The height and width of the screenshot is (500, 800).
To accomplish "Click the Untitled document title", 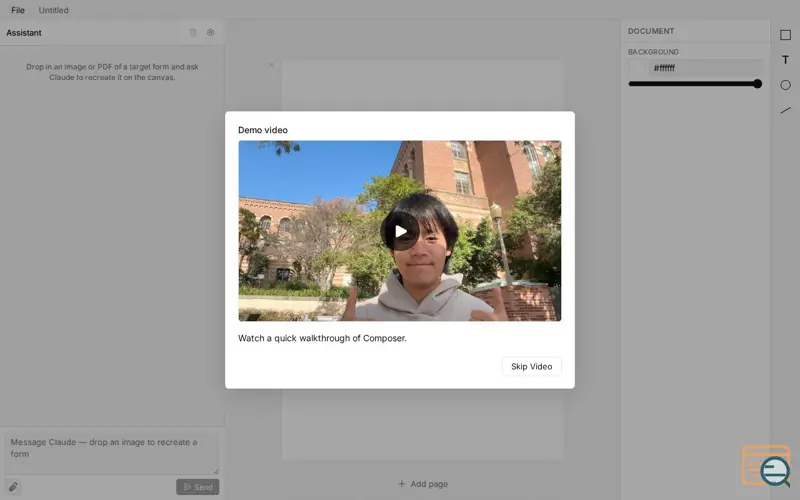I will (54, 10).
